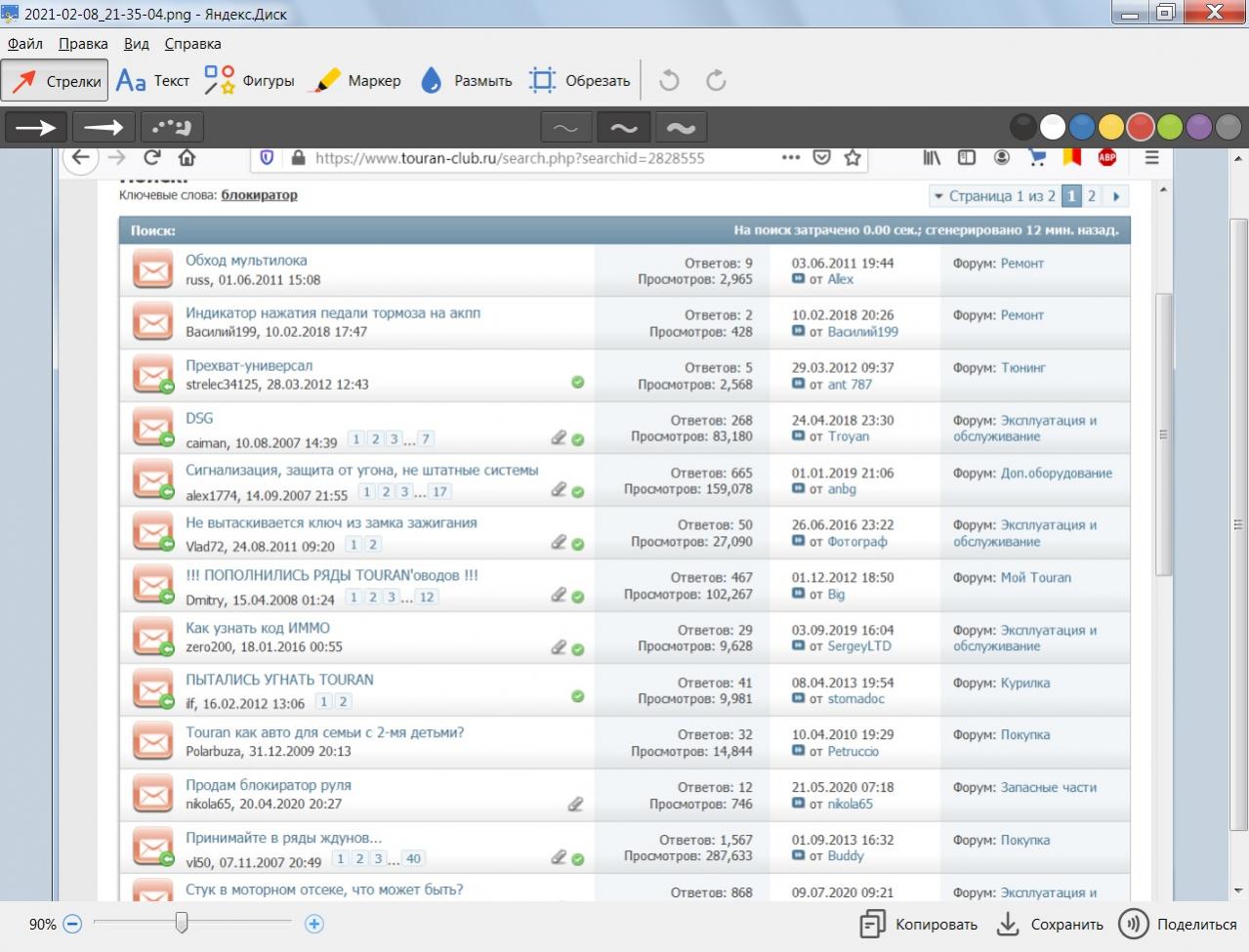Screen dimensions: 1249x952
Task: Open the Файл menu
Action: (x=25, y=44)
